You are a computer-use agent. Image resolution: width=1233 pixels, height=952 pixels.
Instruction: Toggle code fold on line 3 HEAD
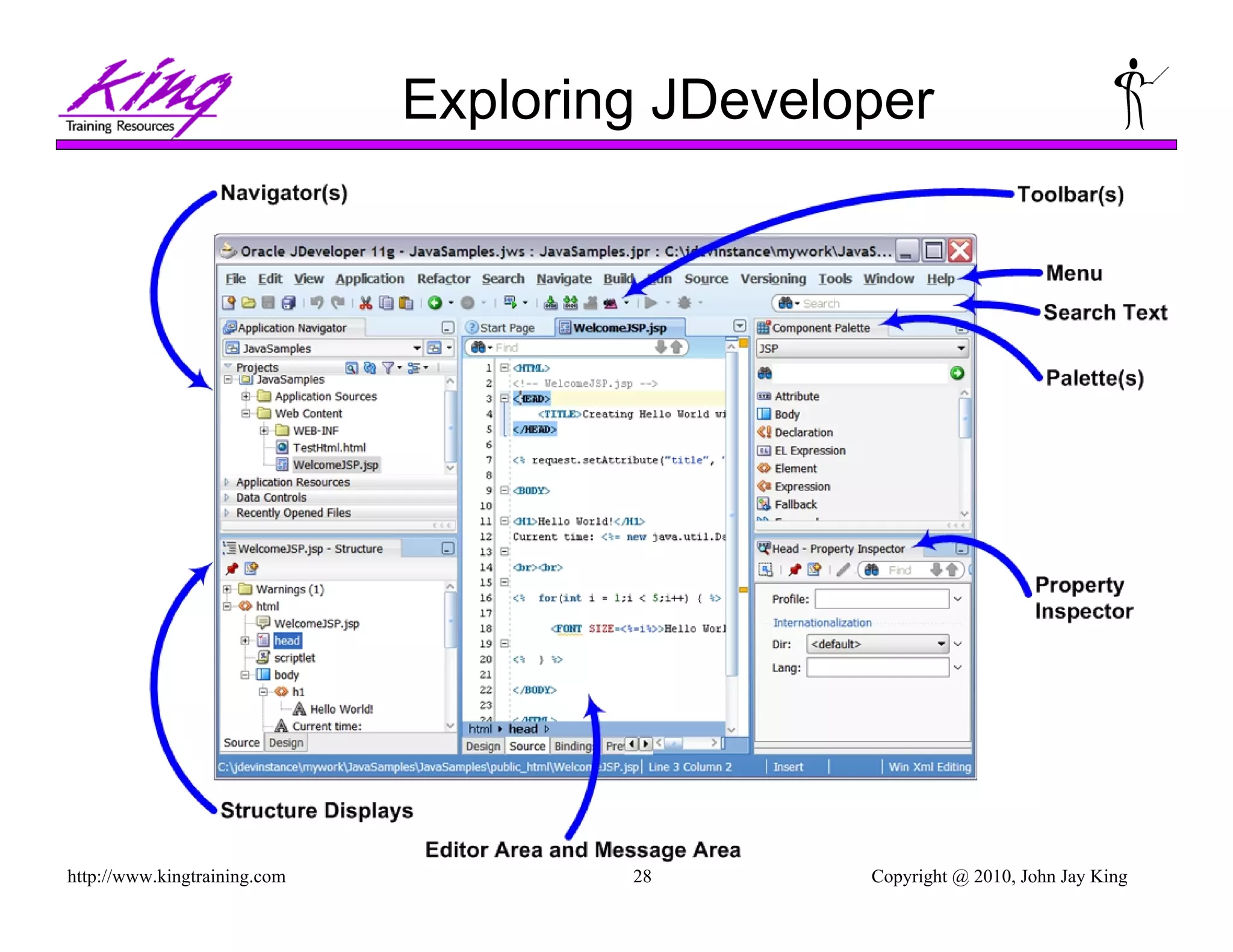coord(505,398)
